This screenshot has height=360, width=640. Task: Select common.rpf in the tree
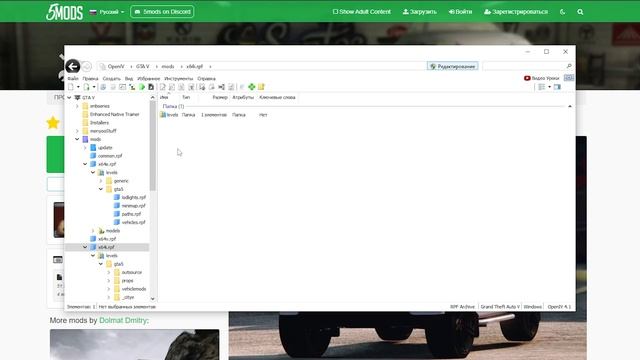tap(110, 156)
